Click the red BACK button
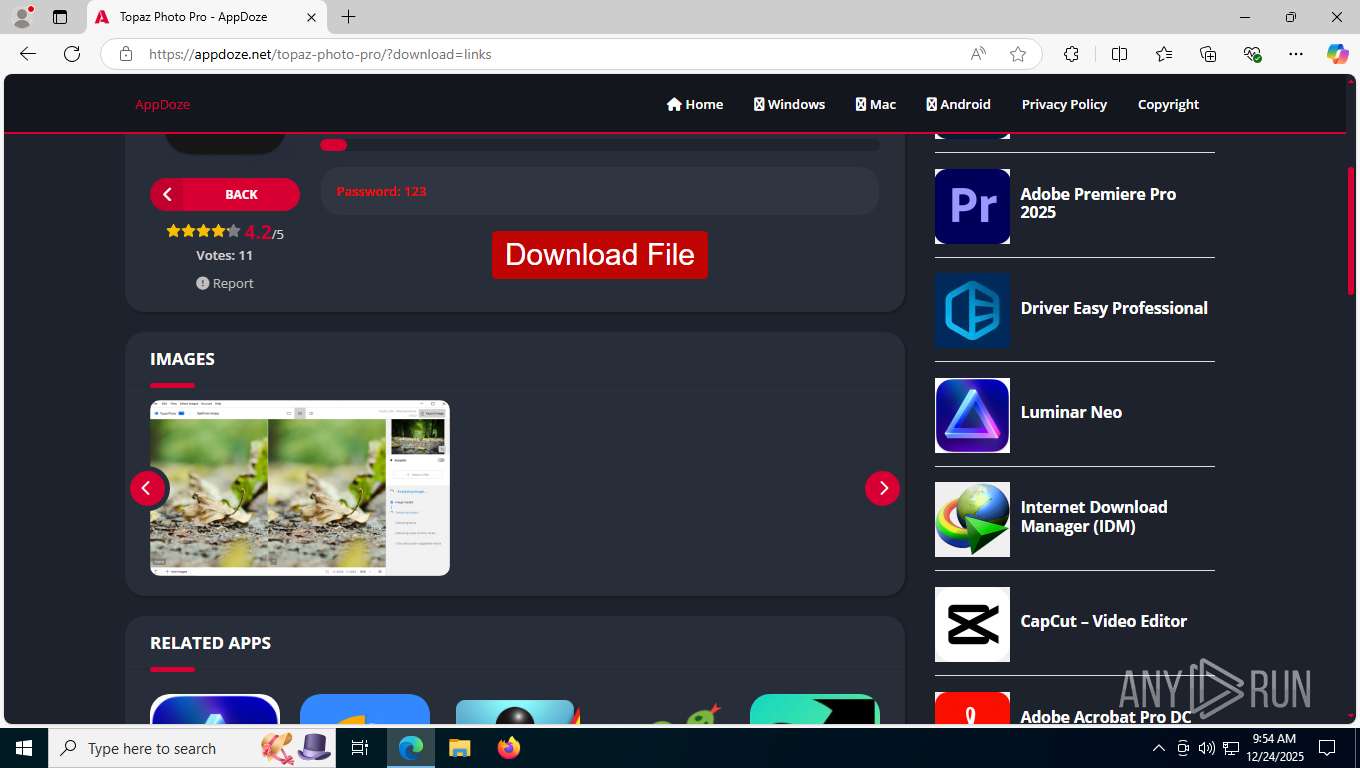 tap(225, 194)
